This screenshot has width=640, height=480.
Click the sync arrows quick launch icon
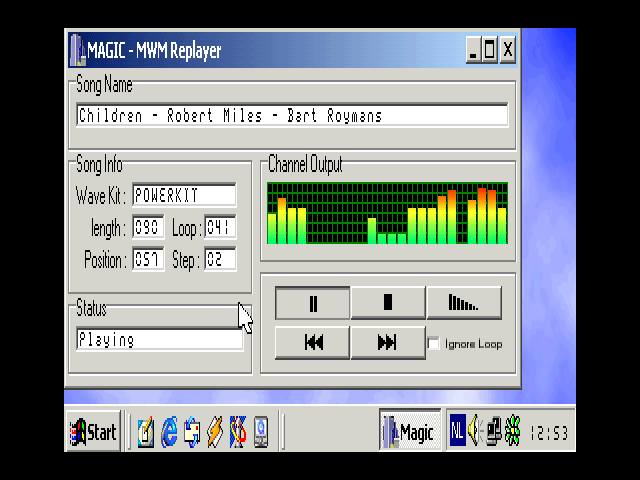[x=192, y=432]
